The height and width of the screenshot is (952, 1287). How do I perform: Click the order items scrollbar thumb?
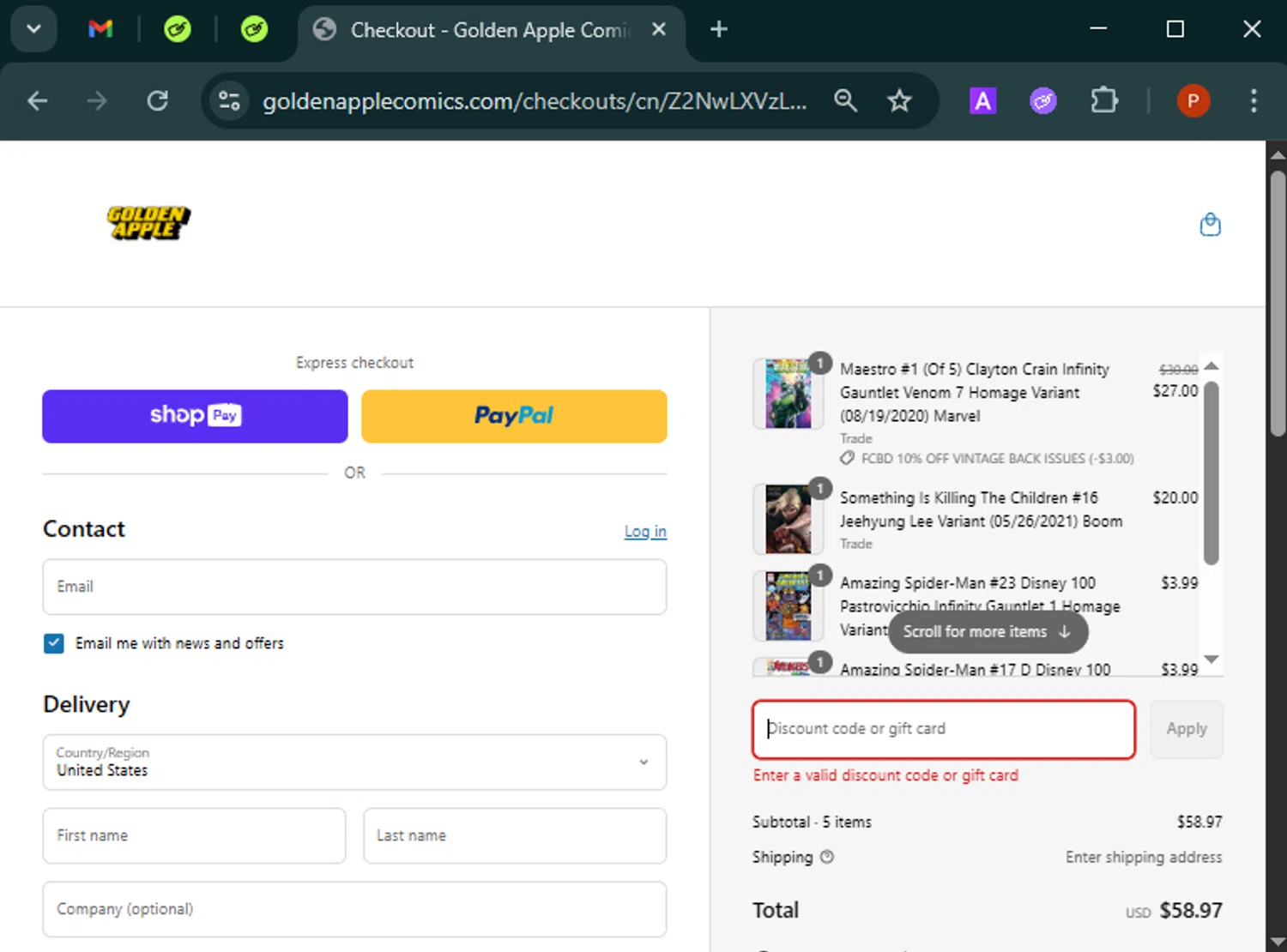(x=1211, y=473)
